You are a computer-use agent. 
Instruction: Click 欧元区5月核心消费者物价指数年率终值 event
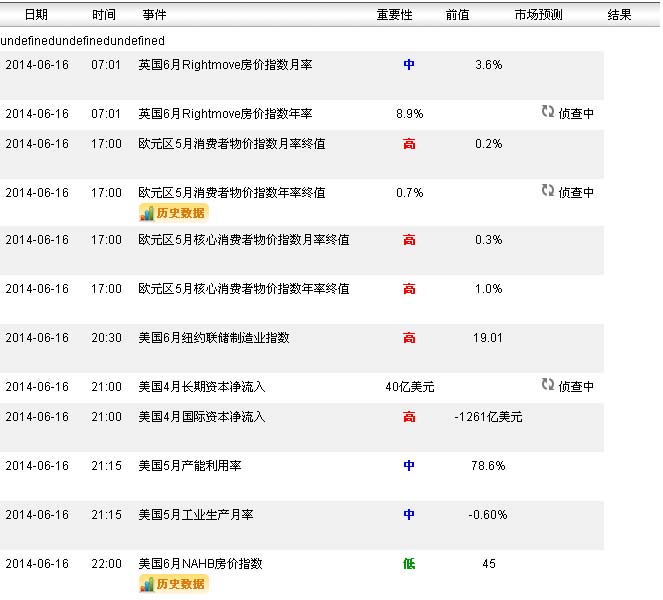243,289
